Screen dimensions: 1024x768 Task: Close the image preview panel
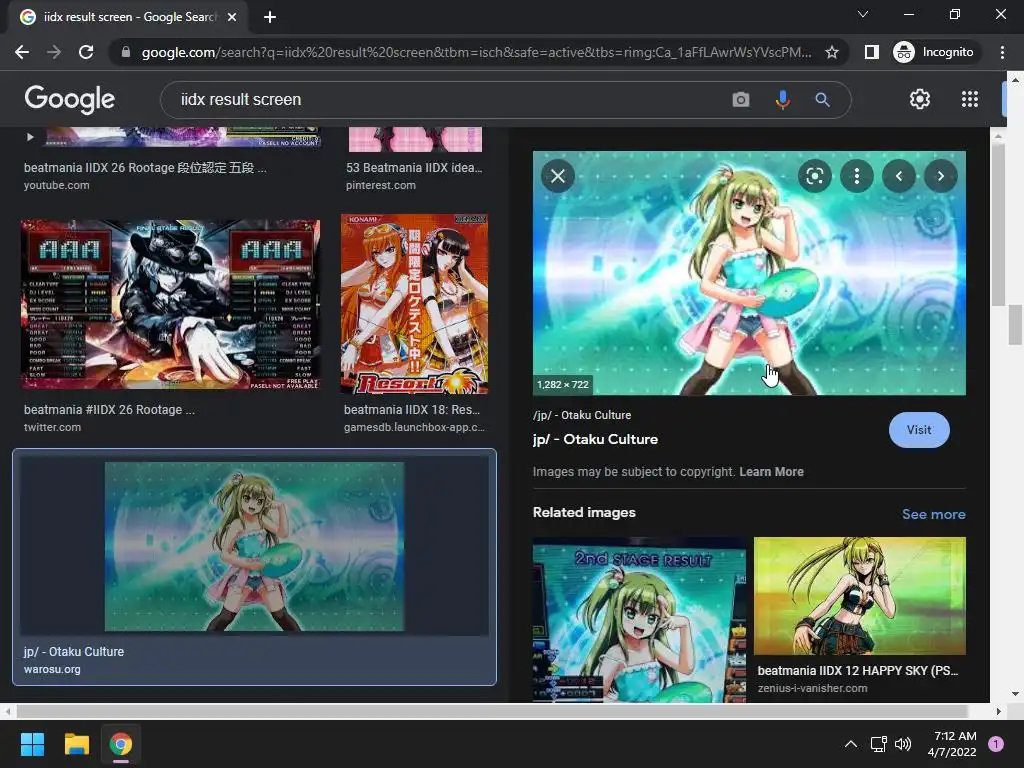(558, 176)
